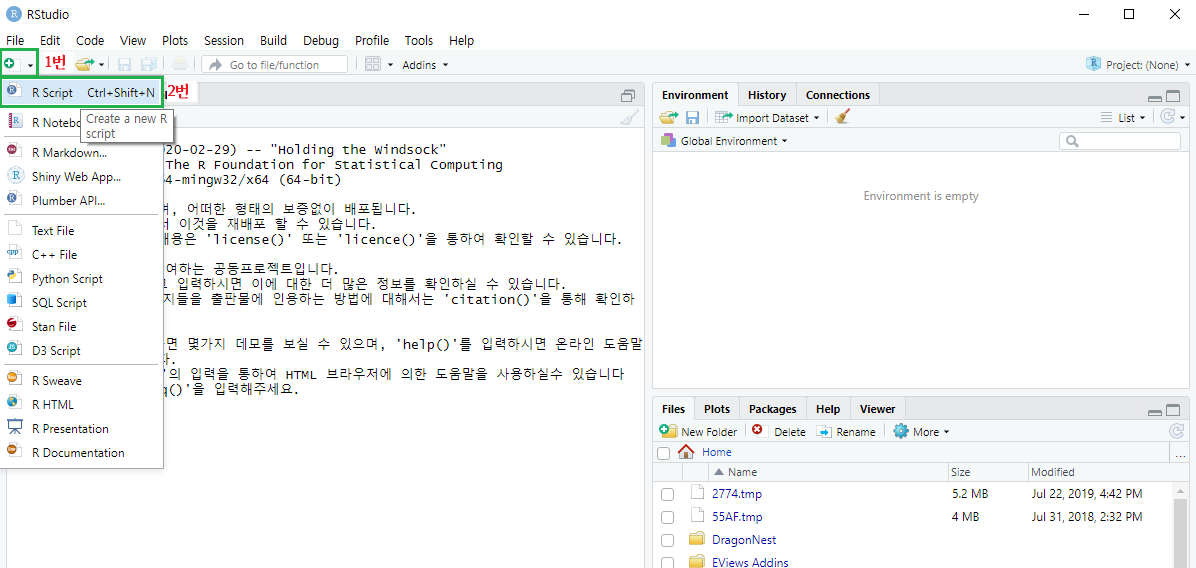
Task: Click the console clear broom icon
Action: point(629,117)
